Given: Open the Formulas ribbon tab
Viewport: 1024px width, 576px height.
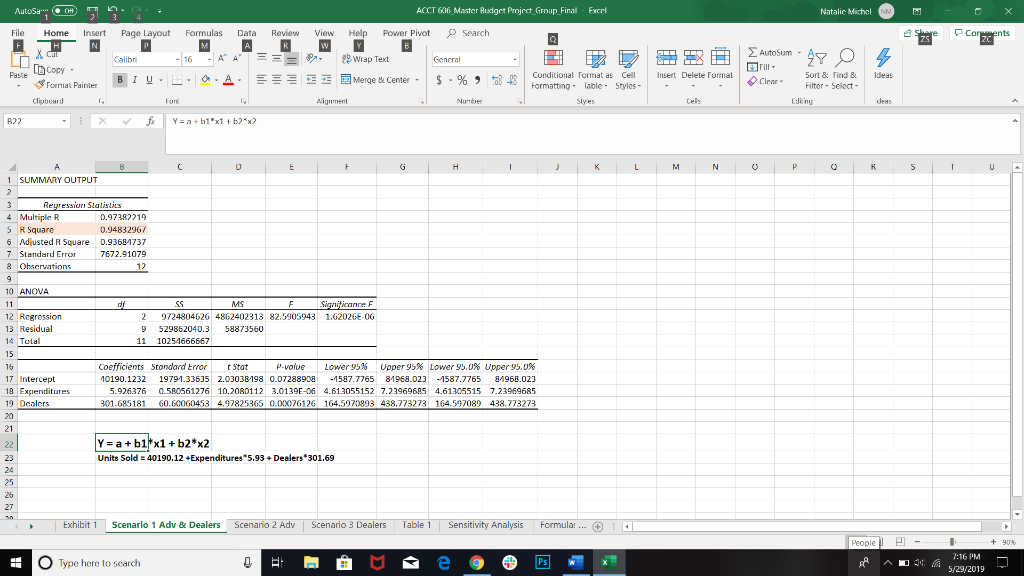Looking at the screenshot, I should [204, 33].
